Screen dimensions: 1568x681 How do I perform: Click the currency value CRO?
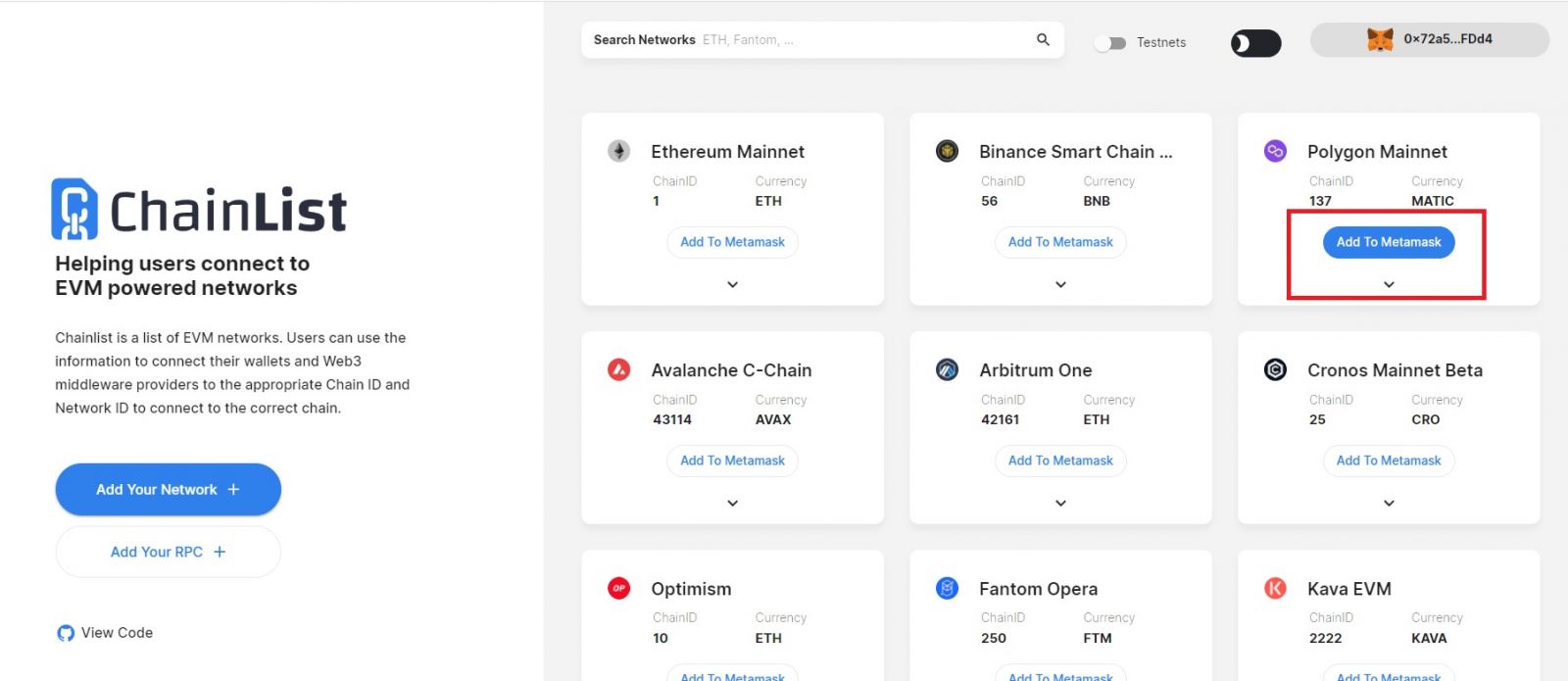click(1426, 419)
